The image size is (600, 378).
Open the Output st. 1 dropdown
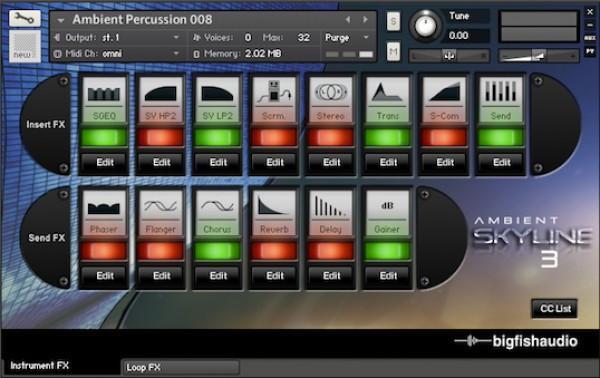pos(176,37)
